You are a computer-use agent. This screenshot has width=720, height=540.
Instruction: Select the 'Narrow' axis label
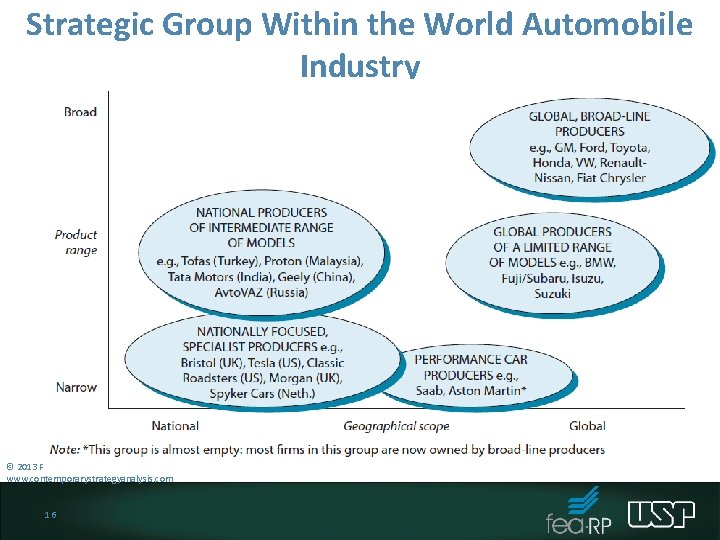pyautogui.click(x=76, y=387)
